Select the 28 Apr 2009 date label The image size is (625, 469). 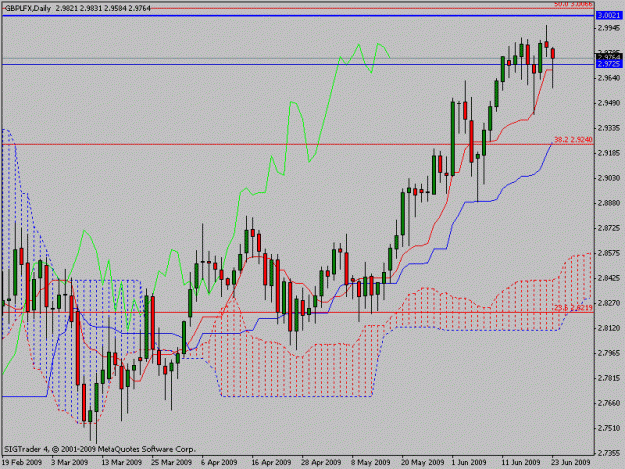pyautogui.click(x=321, y=462)
